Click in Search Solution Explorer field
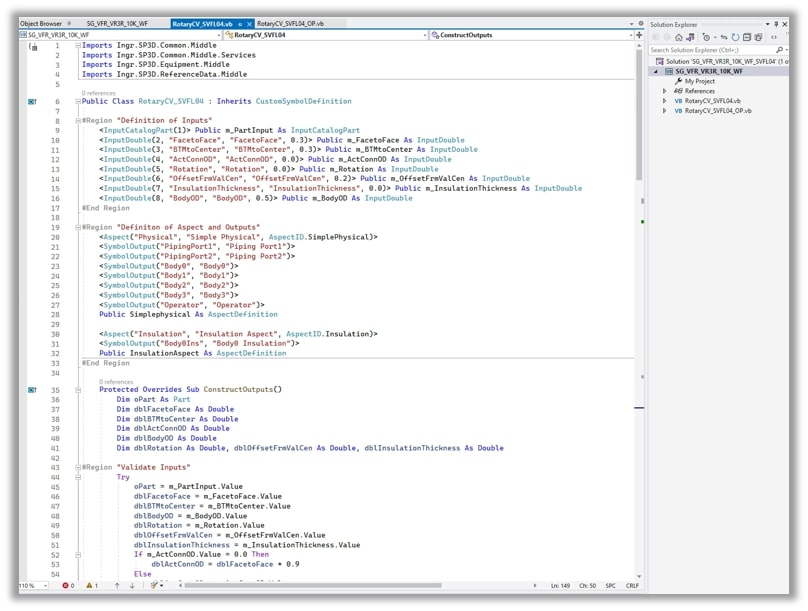The height and width of the screenshot is (611, 808). [x=711, y=50]
